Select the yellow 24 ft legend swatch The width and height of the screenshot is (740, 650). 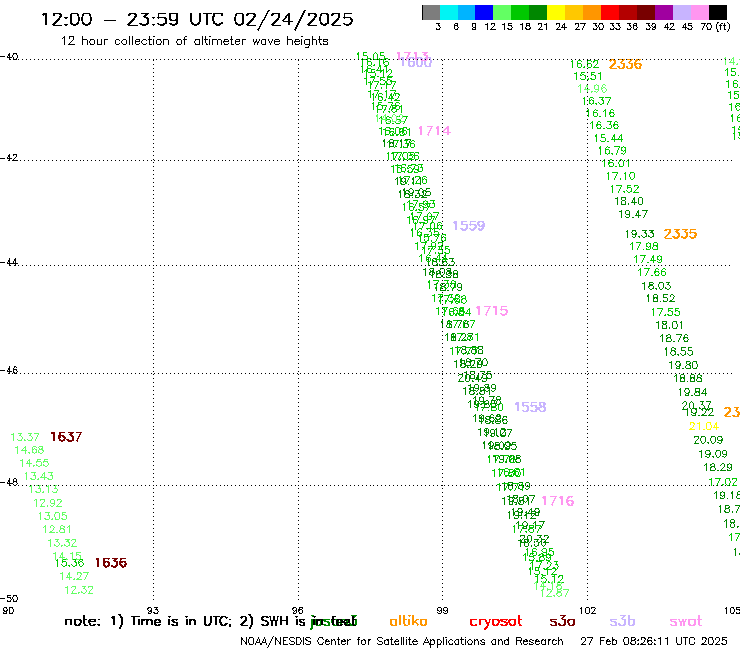[556, 12]
